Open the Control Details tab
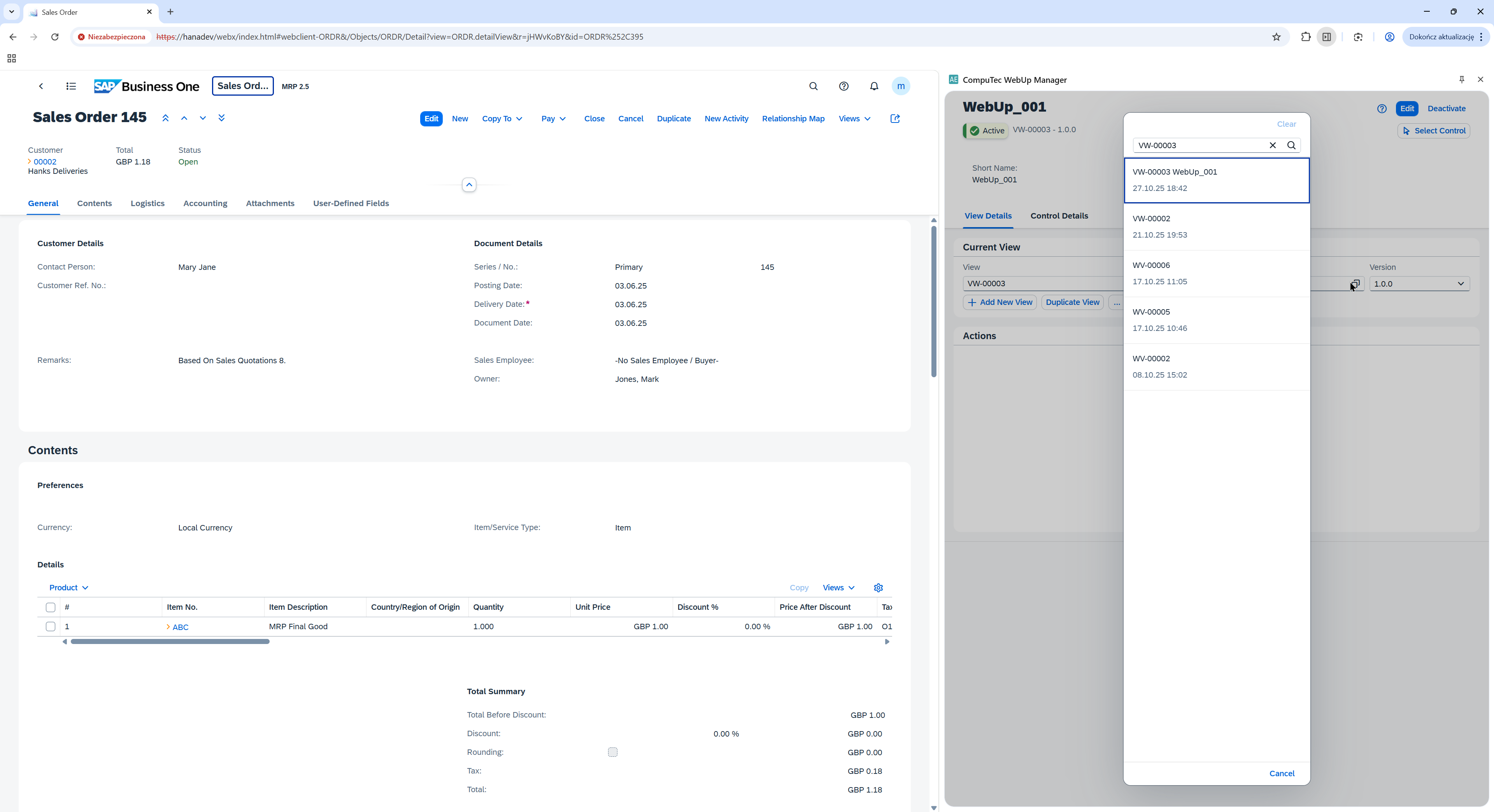The width and height of the screenshot is (1494, 812). click(x=1058, y=215)
